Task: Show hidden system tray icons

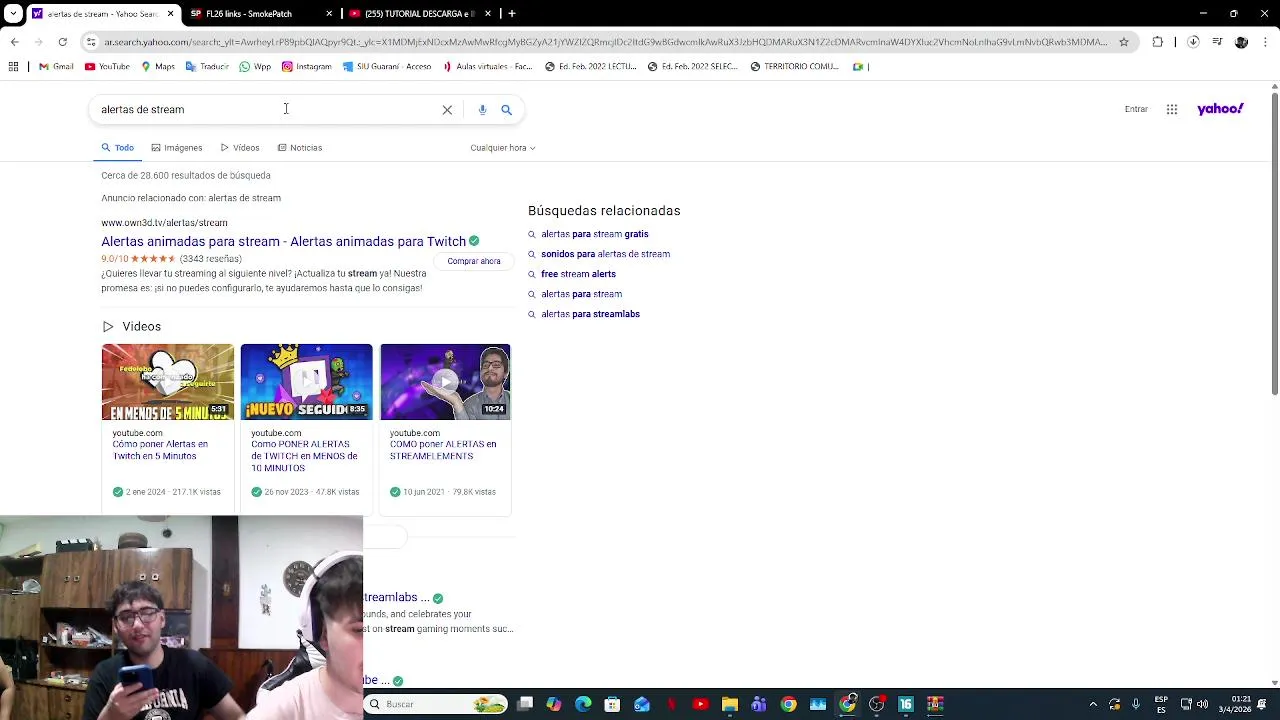Action: [1093, 704]
